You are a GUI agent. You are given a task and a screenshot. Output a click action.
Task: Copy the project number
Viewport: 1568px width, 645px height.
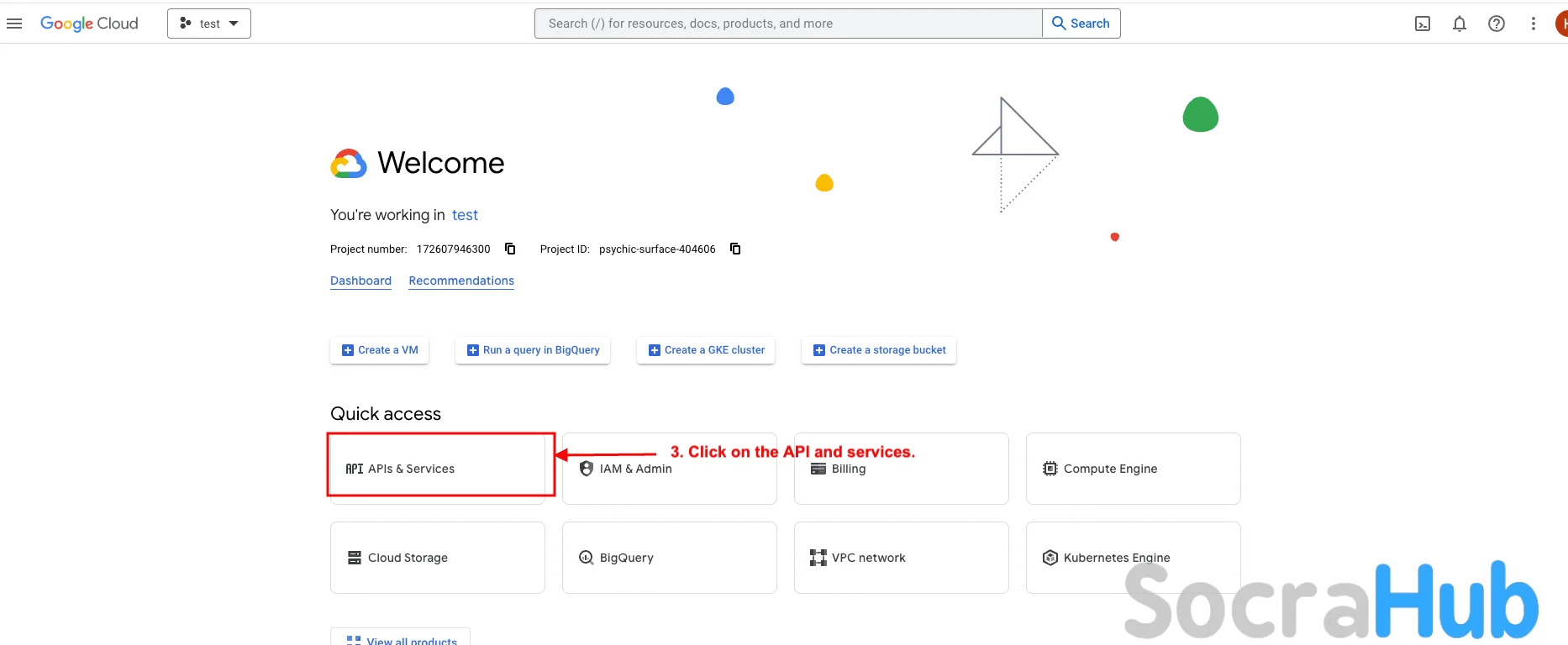pyautogui.click(x=510, y=249)
